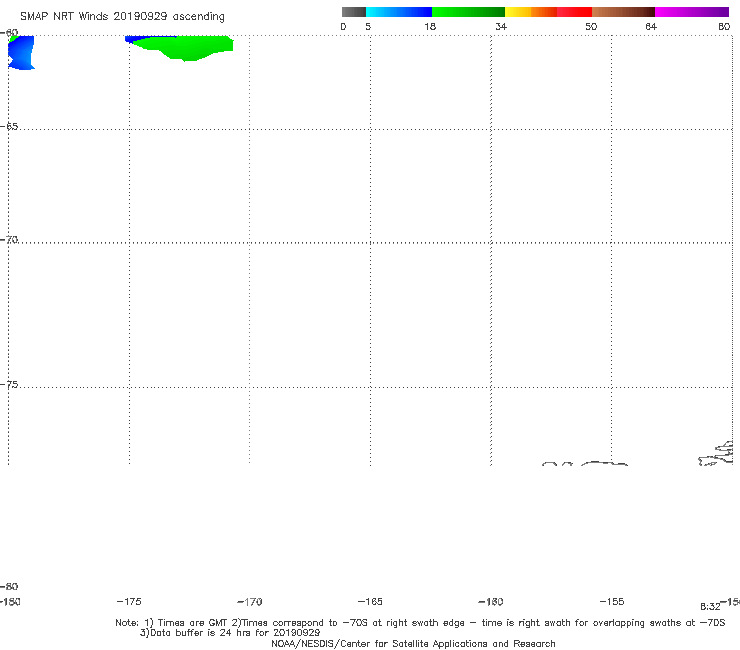Click the gray 0-5 segment of color bar

pos(354,12)
